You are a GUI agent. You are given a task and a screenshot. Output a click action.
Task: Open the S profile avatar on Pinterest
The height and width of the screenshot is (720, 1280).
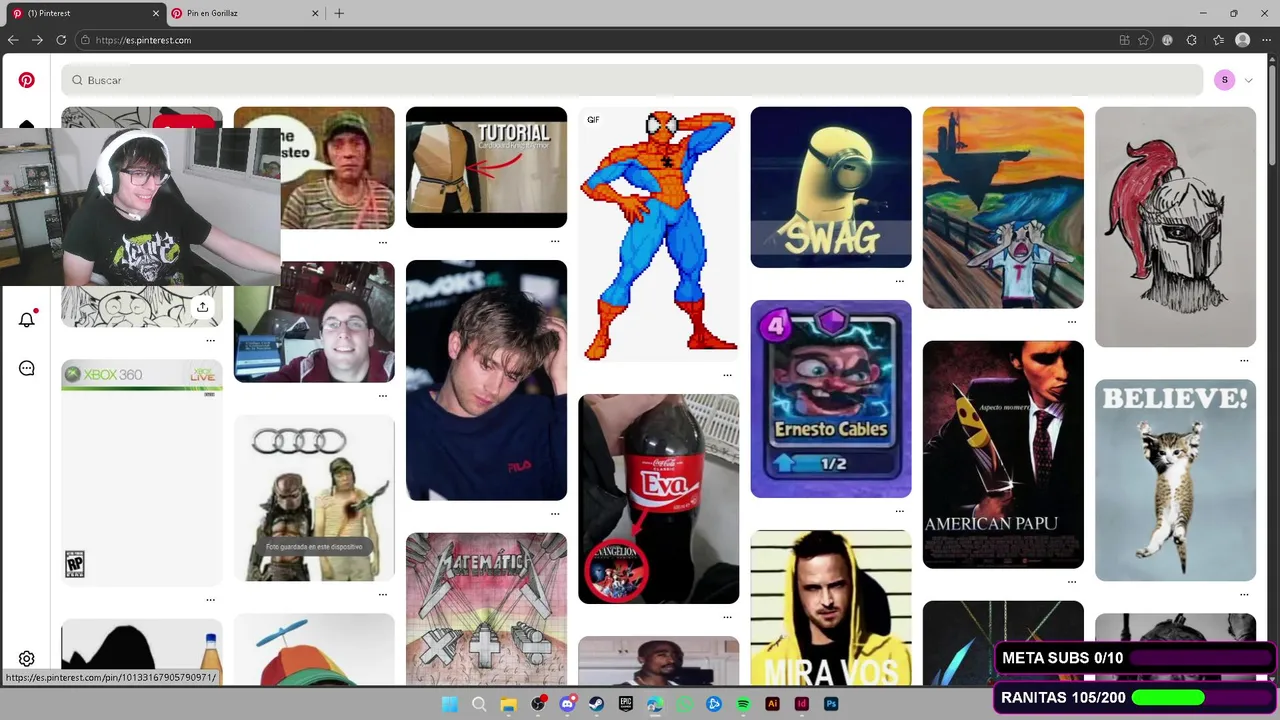tap(1224, 80)
